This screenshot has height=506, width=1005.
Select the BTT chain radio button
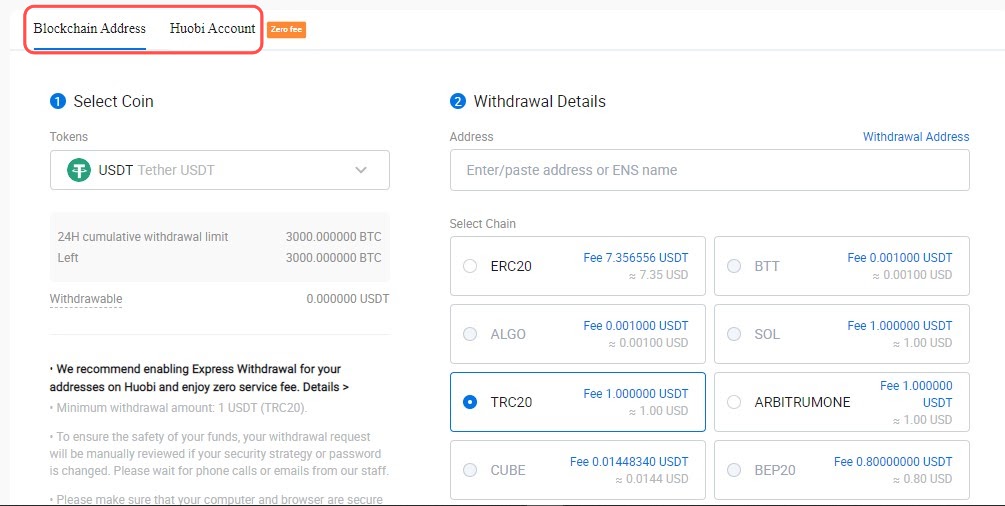734,266
